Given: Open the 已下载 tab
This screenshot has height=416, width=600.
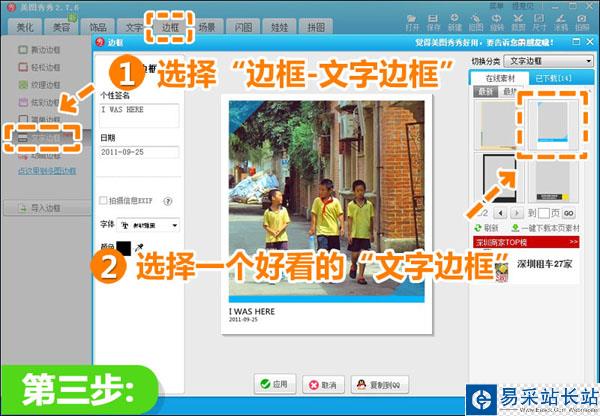Looking at the screenshot, I should click(x=553, y=78).
